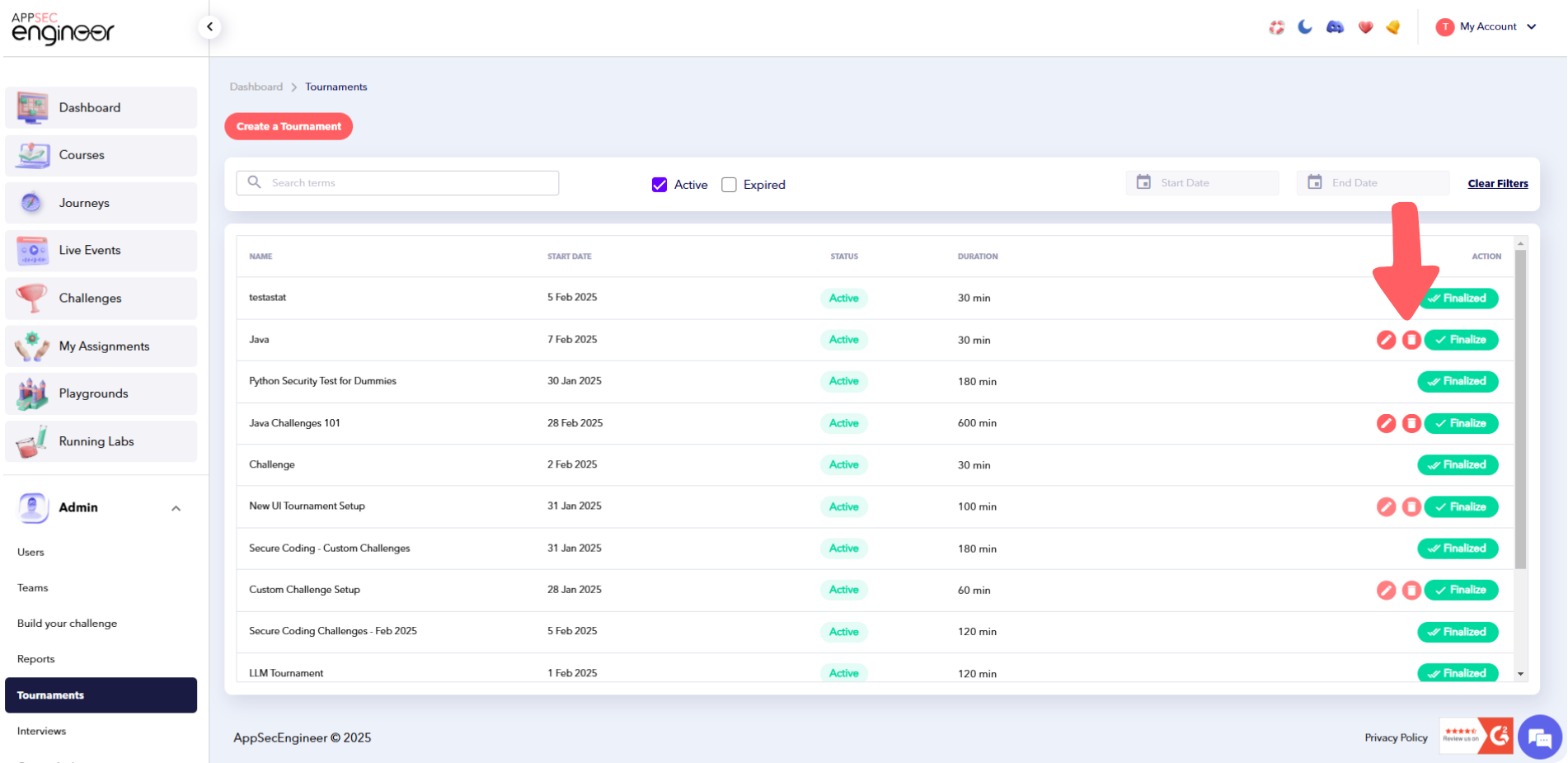Viewport: 1568px width, 763px height.
Task: Click the search magnifier in the search field
Action: point(254,182)
